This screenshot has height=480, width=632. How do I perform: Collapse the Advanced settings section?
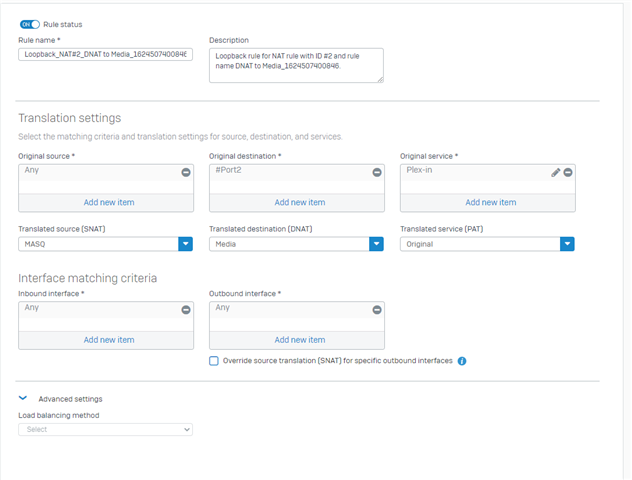[x=23, y=398]
